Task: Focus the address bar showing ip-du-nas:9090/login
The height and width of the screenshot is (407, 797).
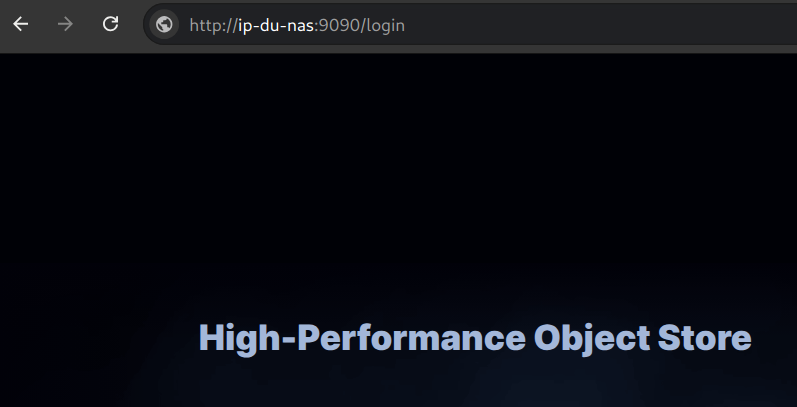Action: (x=470, y=24)
